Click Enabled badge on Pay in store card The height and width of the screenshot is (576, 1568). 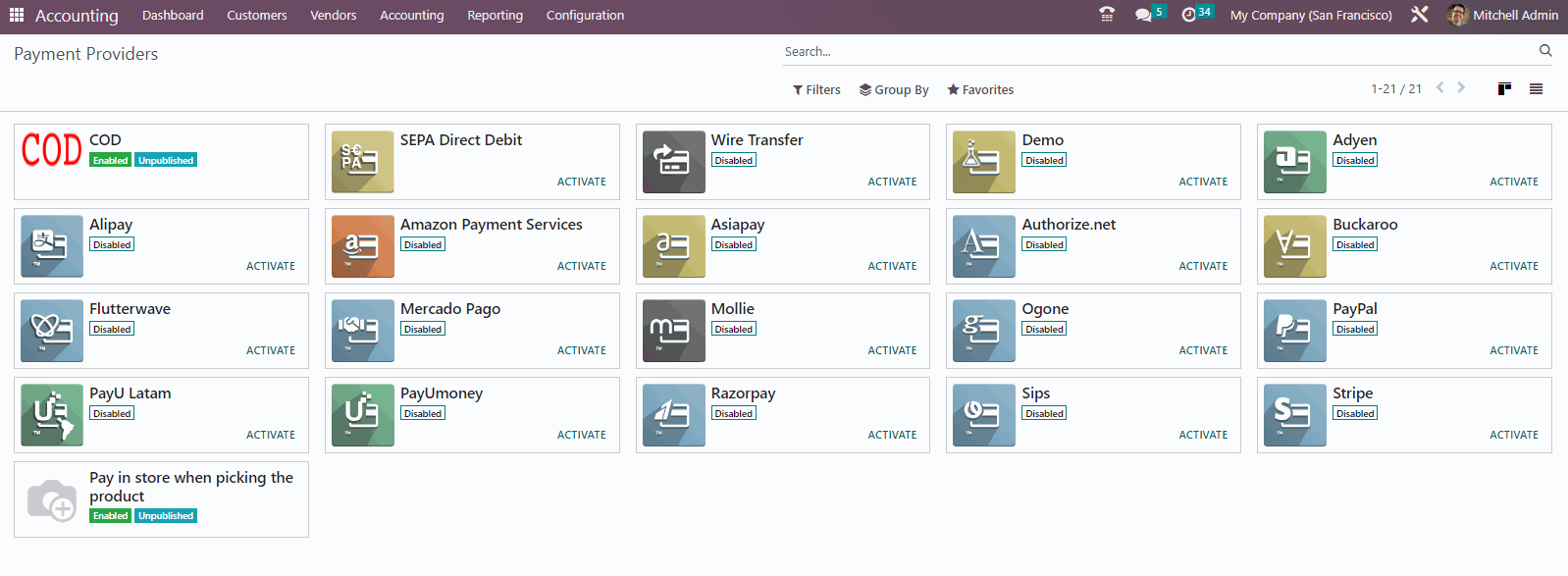coord(111,515)
